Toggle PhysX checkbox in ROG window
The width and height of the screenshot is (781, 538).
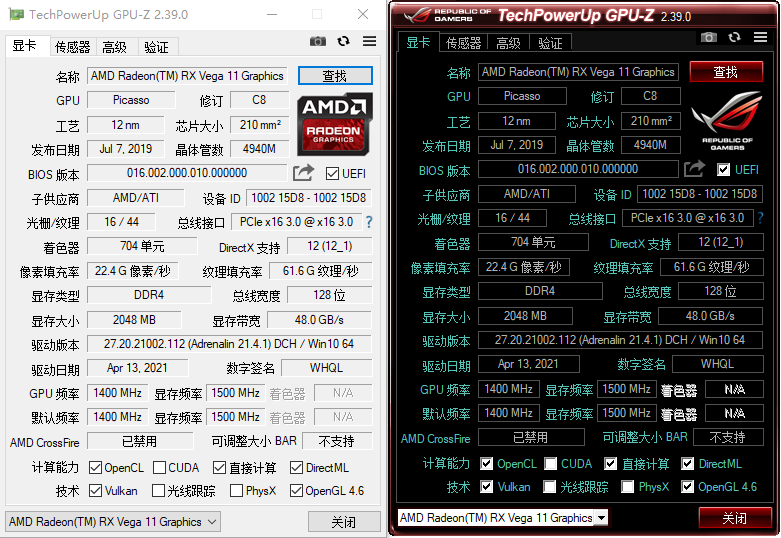point(628,487)
